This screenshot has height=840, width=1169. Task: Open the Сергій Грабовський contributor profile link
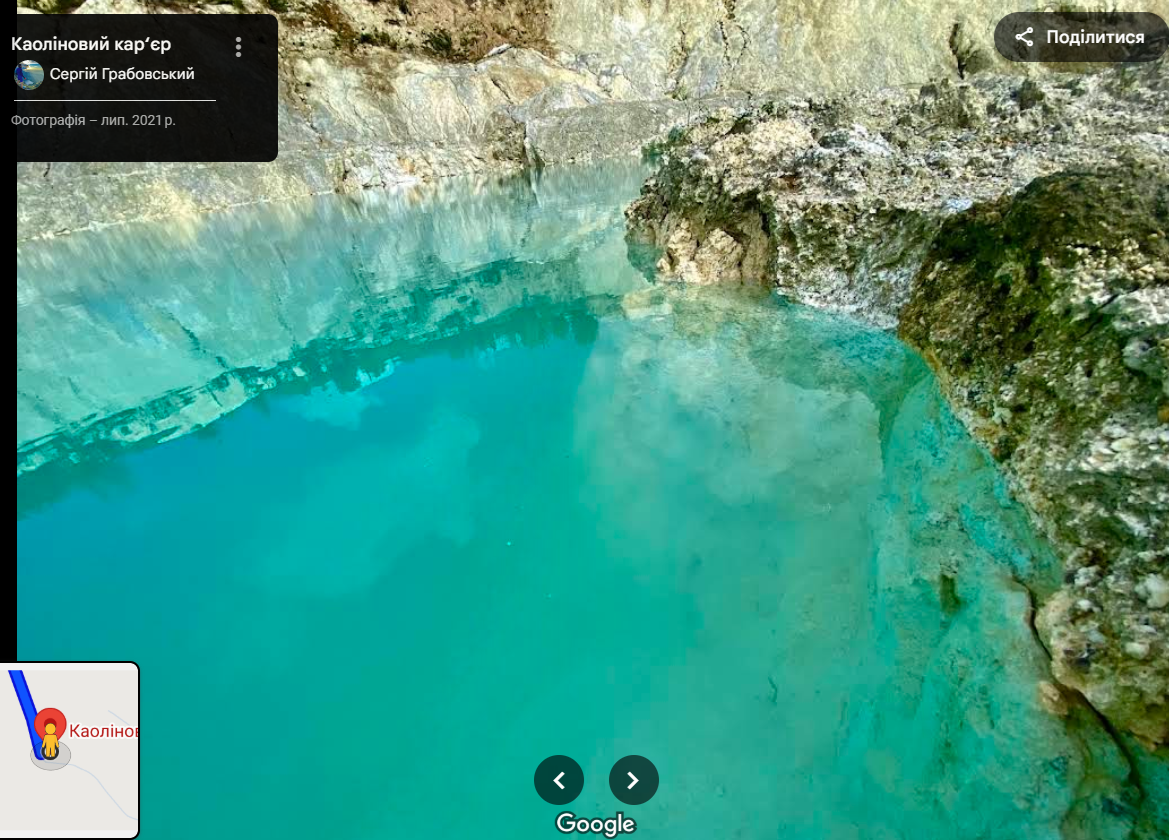pos(122,75)
